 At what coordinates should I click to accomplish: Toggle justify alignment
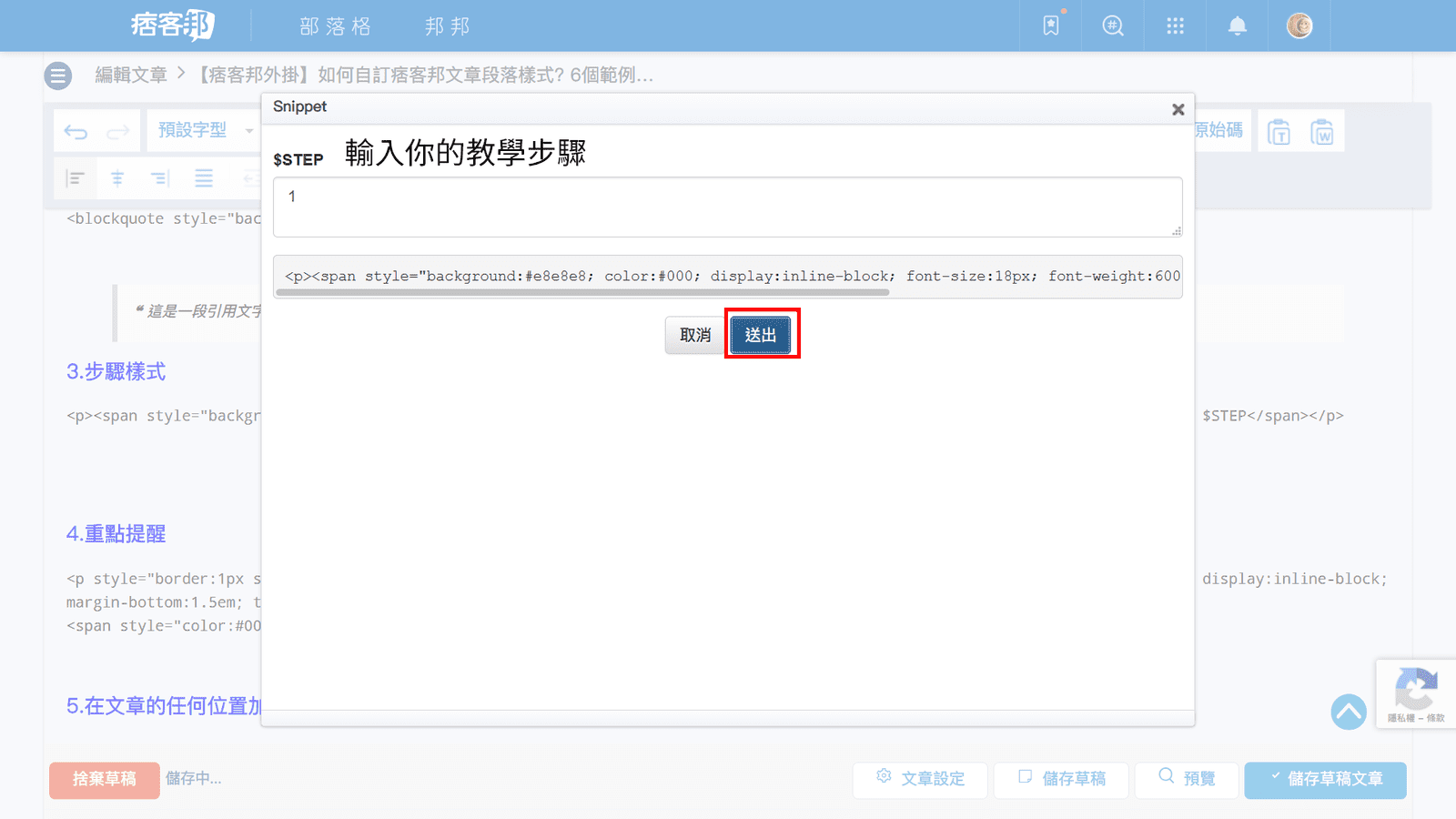204,178
